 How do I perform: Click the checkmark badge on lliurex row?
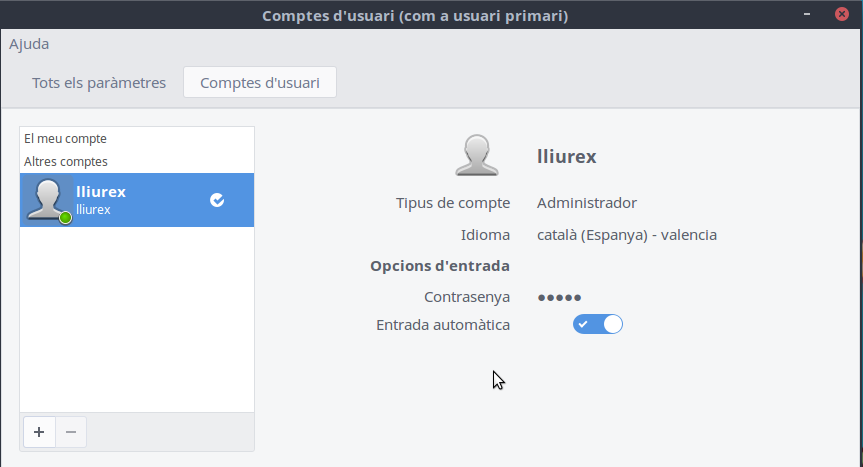[x=217, y=200]
